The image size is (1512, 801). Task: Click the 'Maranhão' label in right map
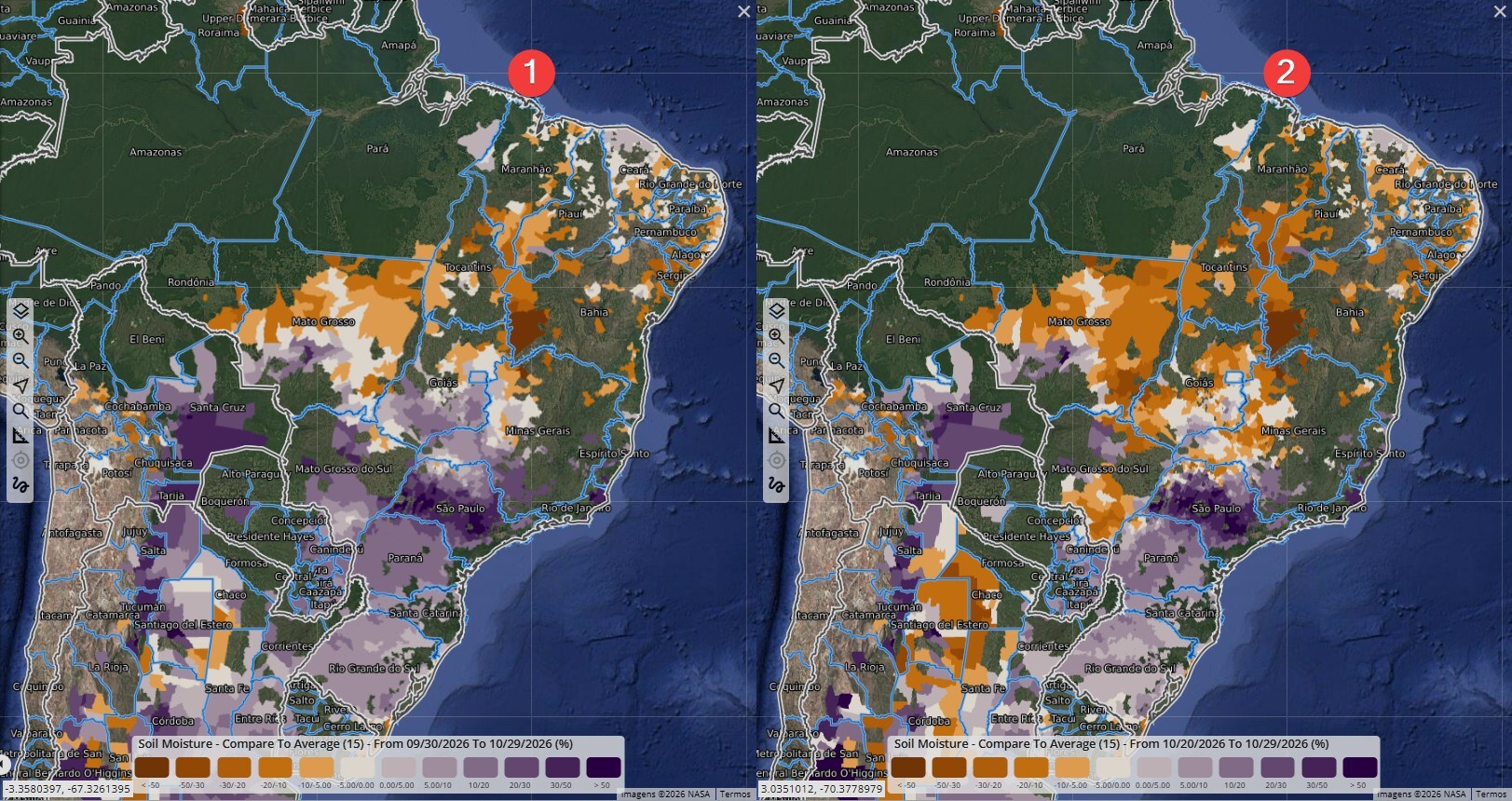coord(1282,170)
